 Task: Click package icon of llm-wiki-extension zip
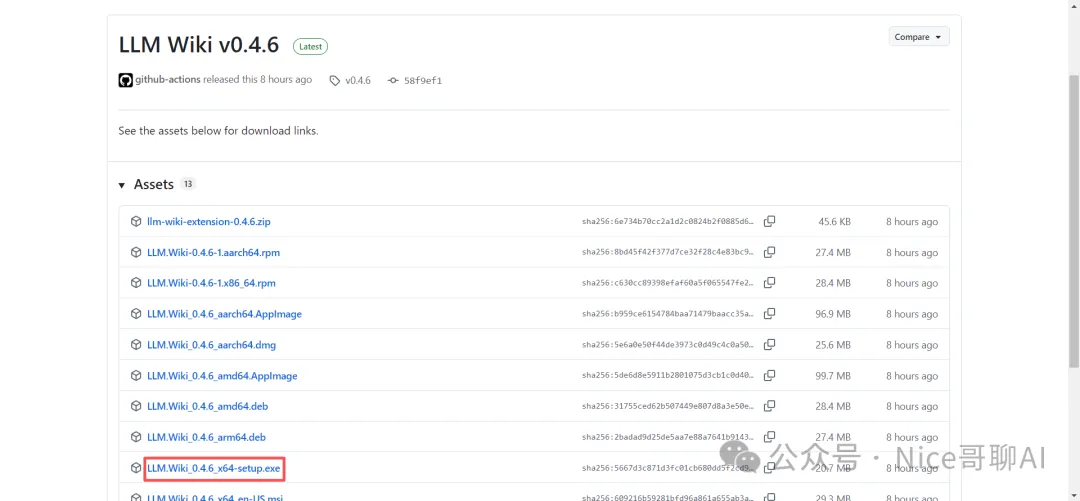coord(136,222)
